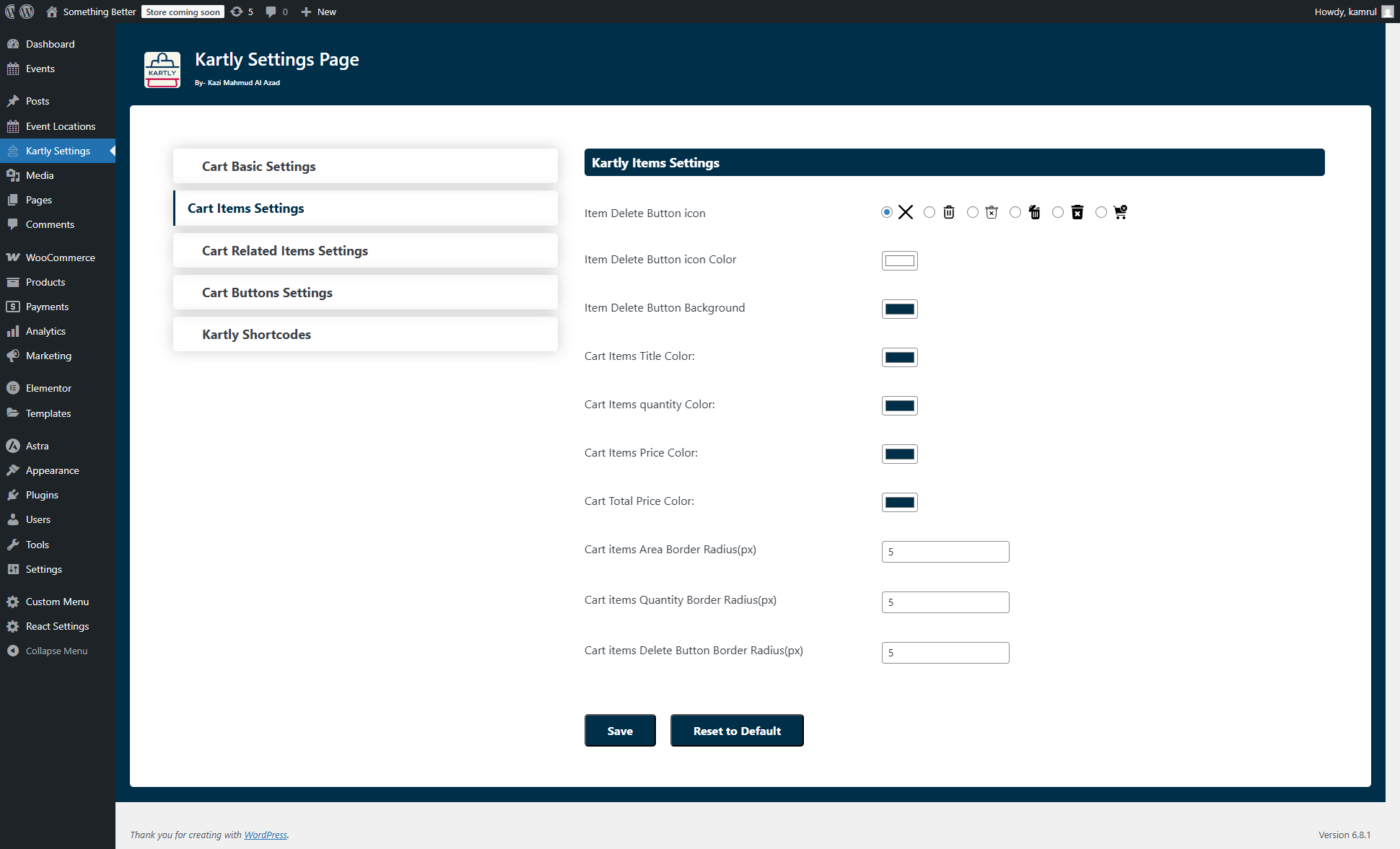
Task: Open Cart Related Items Settings tab
Action: pos(365,250)
